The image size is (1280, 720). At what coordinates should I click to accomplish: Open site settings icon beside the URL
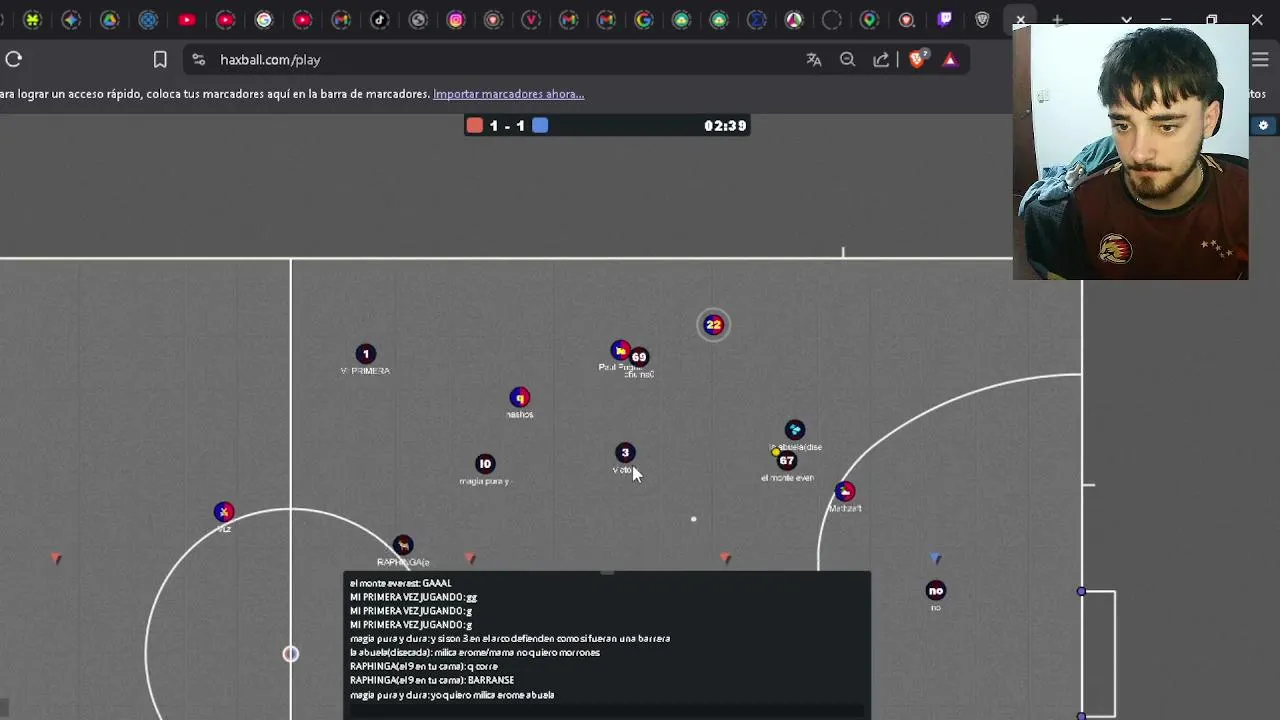point(198,60)
